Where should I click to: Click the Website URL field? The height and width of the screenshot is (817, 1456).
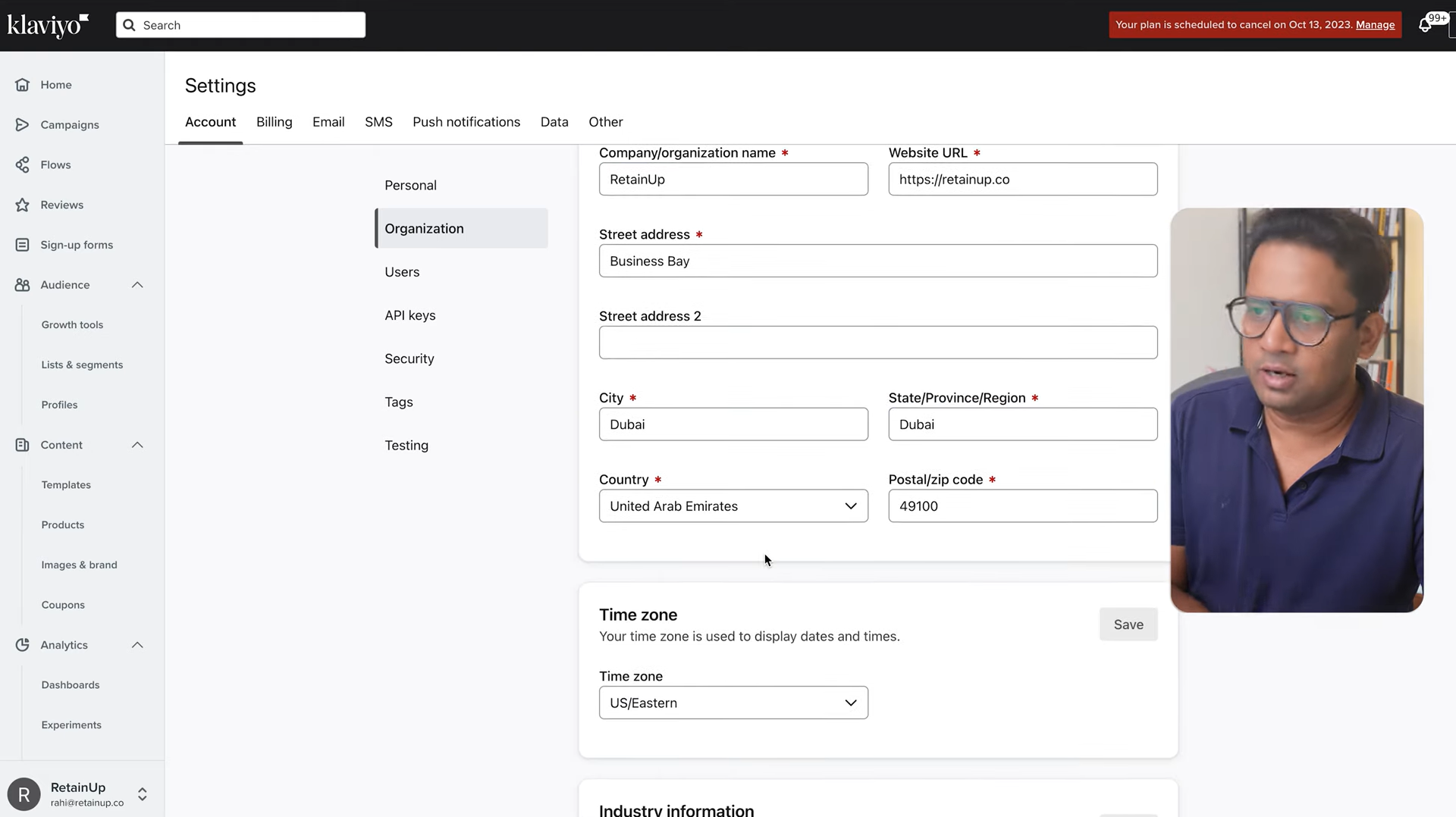pos(1023,179)
